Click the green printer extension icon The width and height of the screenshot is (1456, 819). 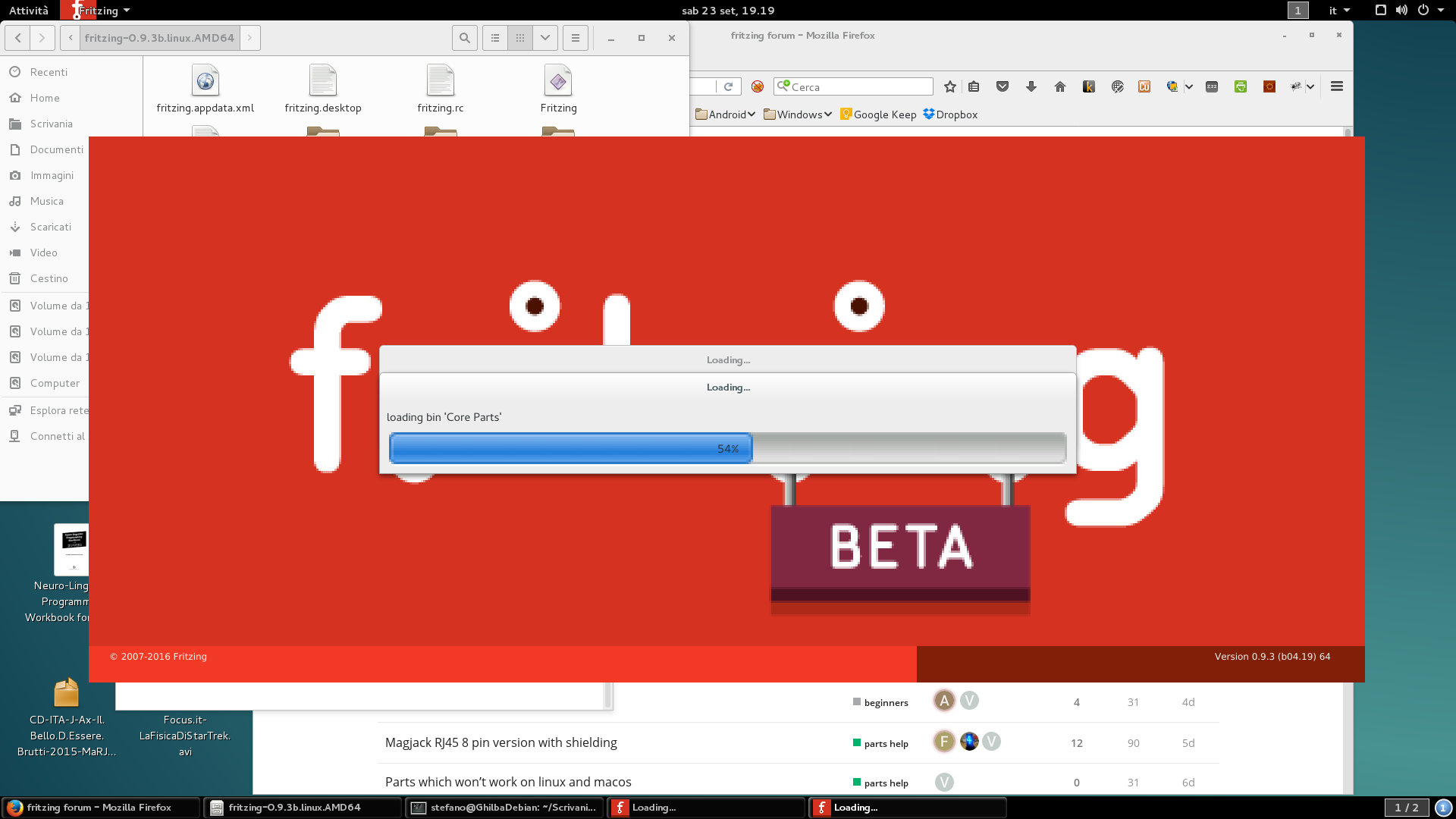coord(1241,86)
